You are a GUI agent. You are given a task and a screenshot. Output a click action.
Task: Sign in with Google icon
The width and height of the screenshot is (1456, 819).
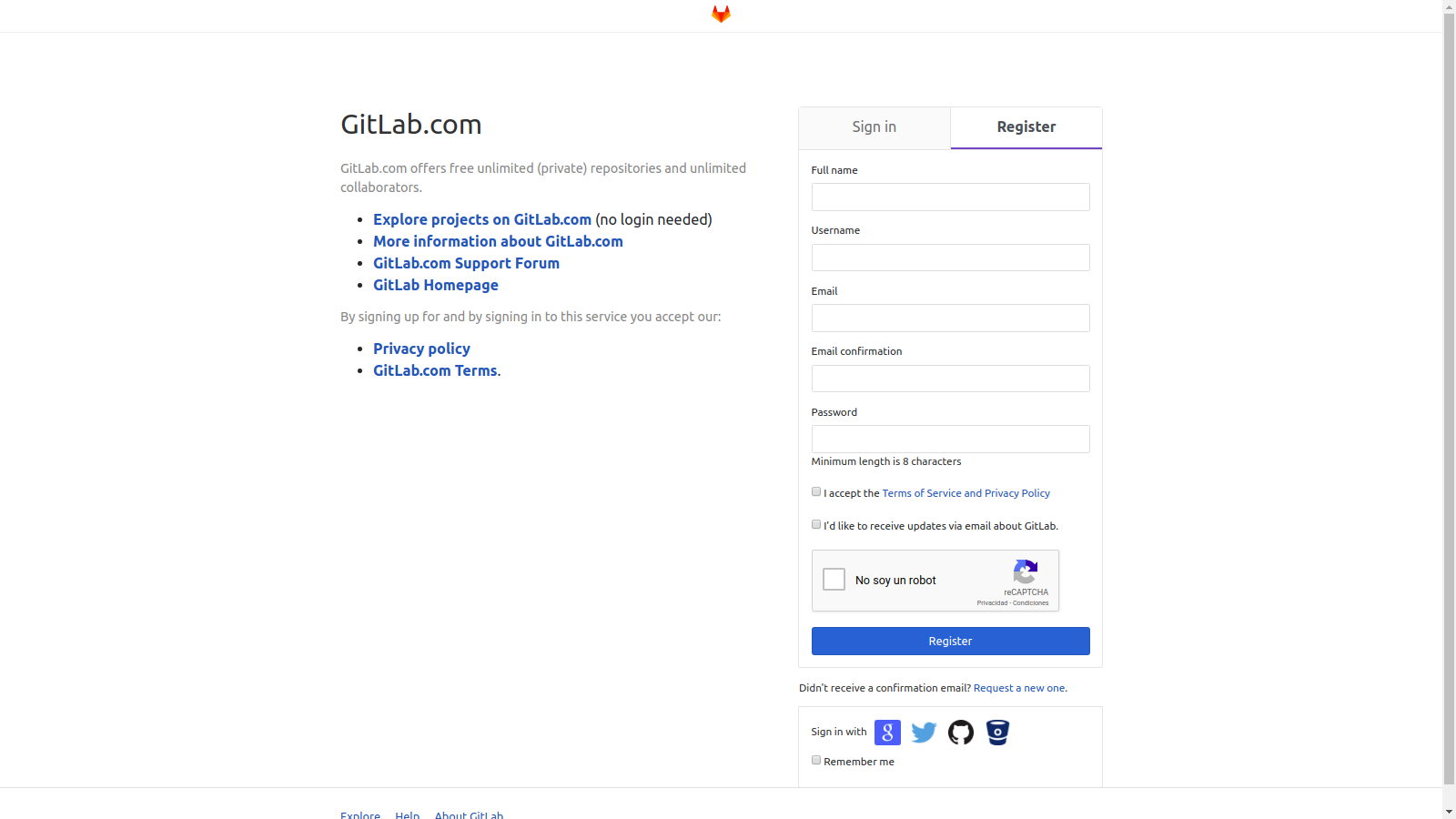[887, 733]
